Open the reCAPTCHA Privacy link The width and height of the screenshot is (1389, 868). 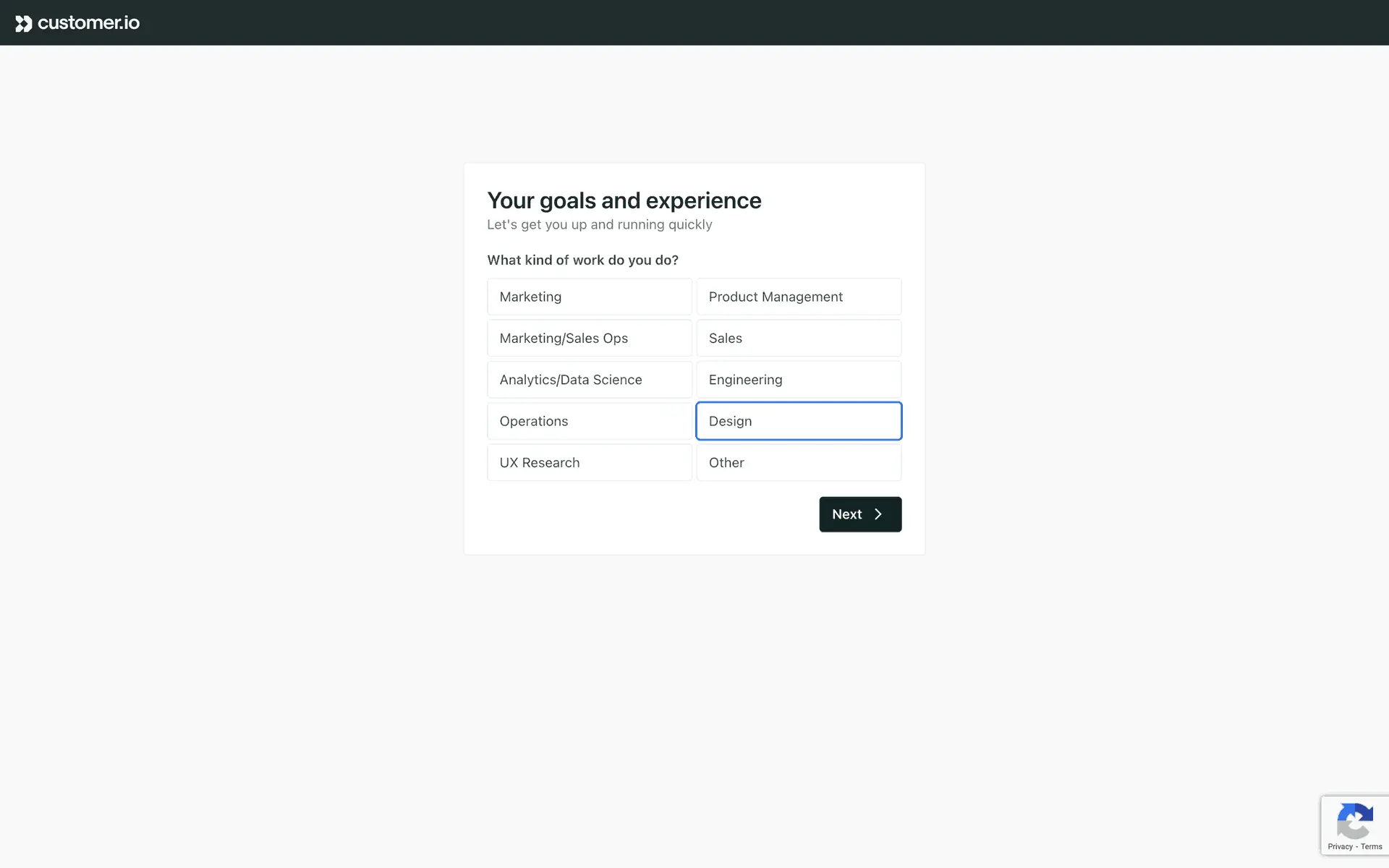(1340, 846)
